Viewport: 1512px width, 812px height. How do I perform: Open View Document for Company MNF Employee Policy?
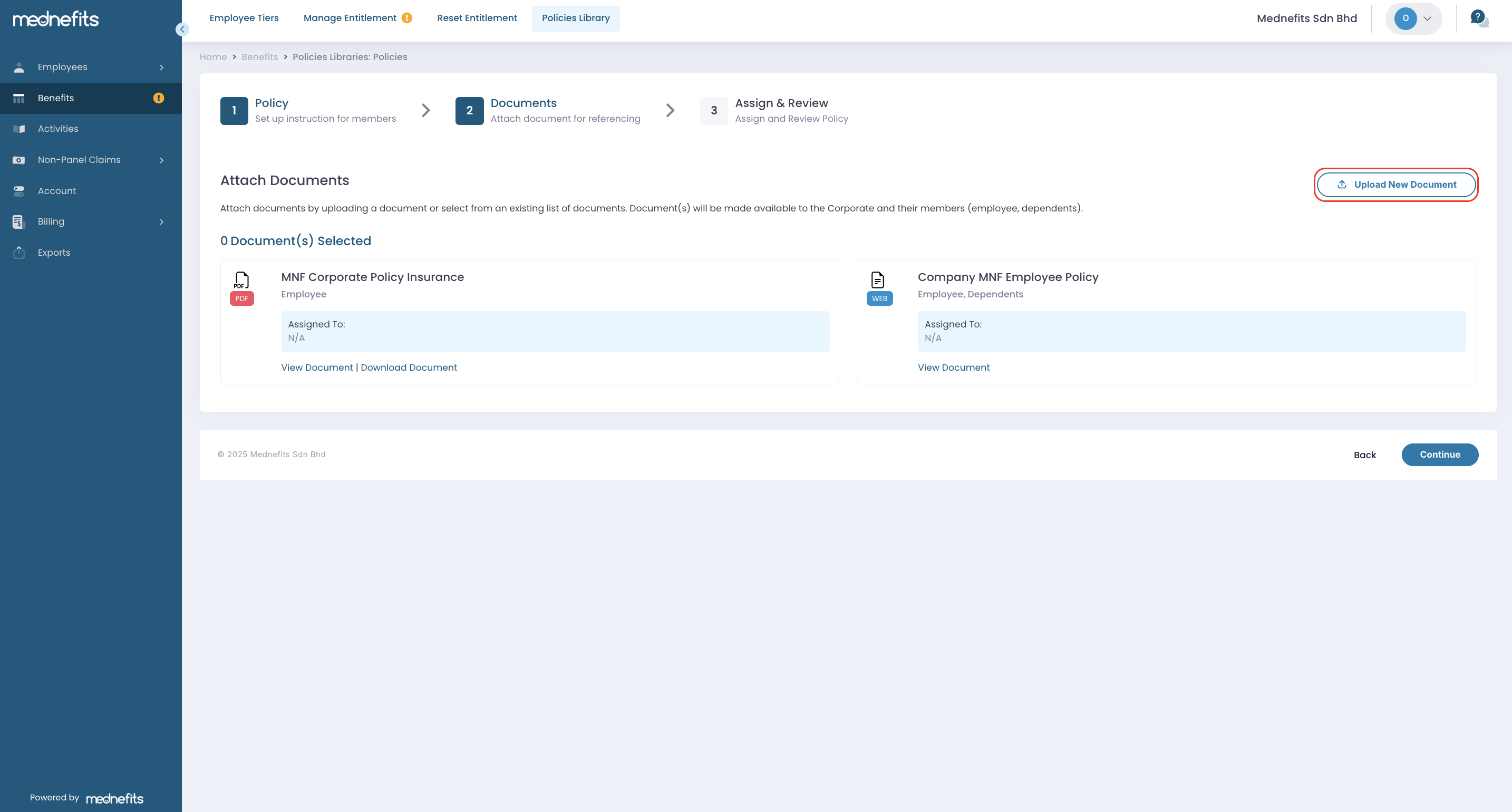(x=953, y=368)
